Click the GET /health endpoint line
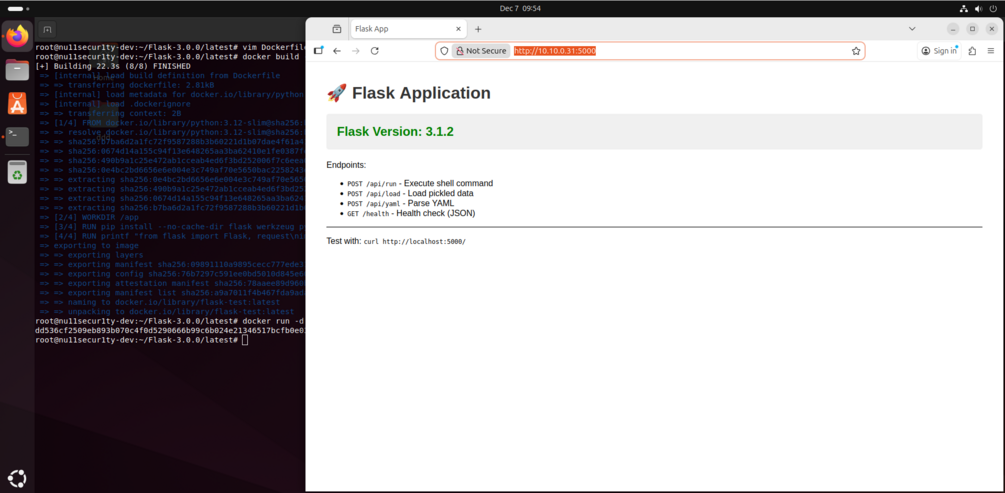Screen dimensions: 1005x493 [x=411, y=213]
